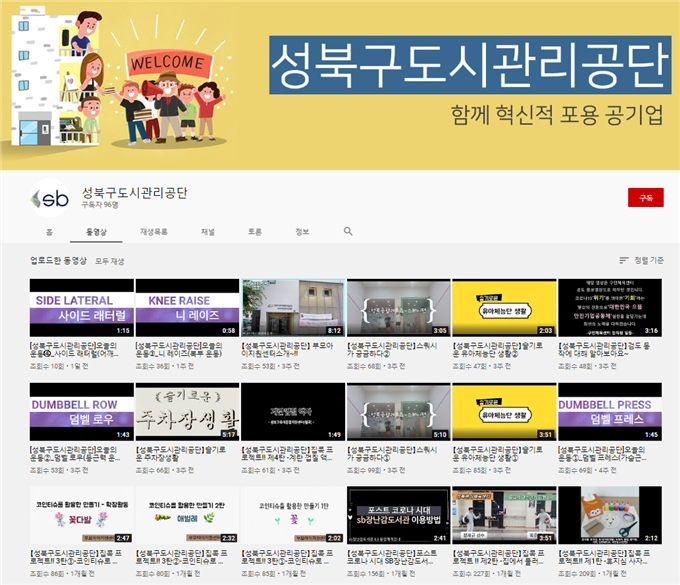The width and height of the screenshot is (680, 585).
Task: Open the DUMBBELL ROW 덤벨 로우 thumbnail
Action: 82,412
